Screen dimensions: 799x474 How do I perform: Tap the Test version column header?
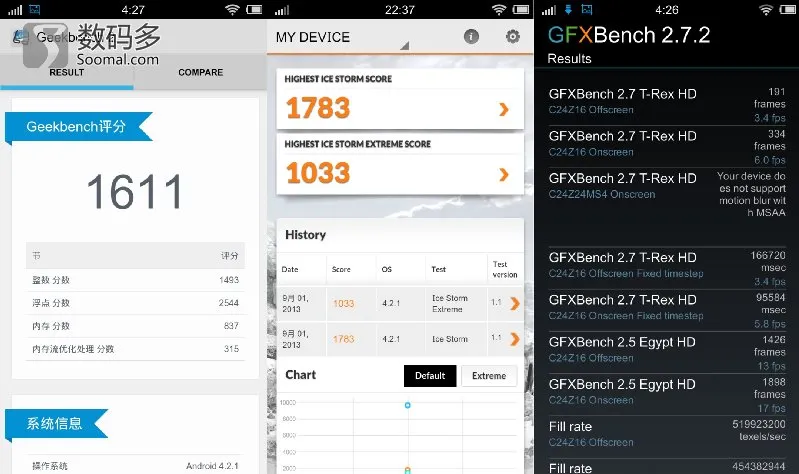(x=504, y=269)
